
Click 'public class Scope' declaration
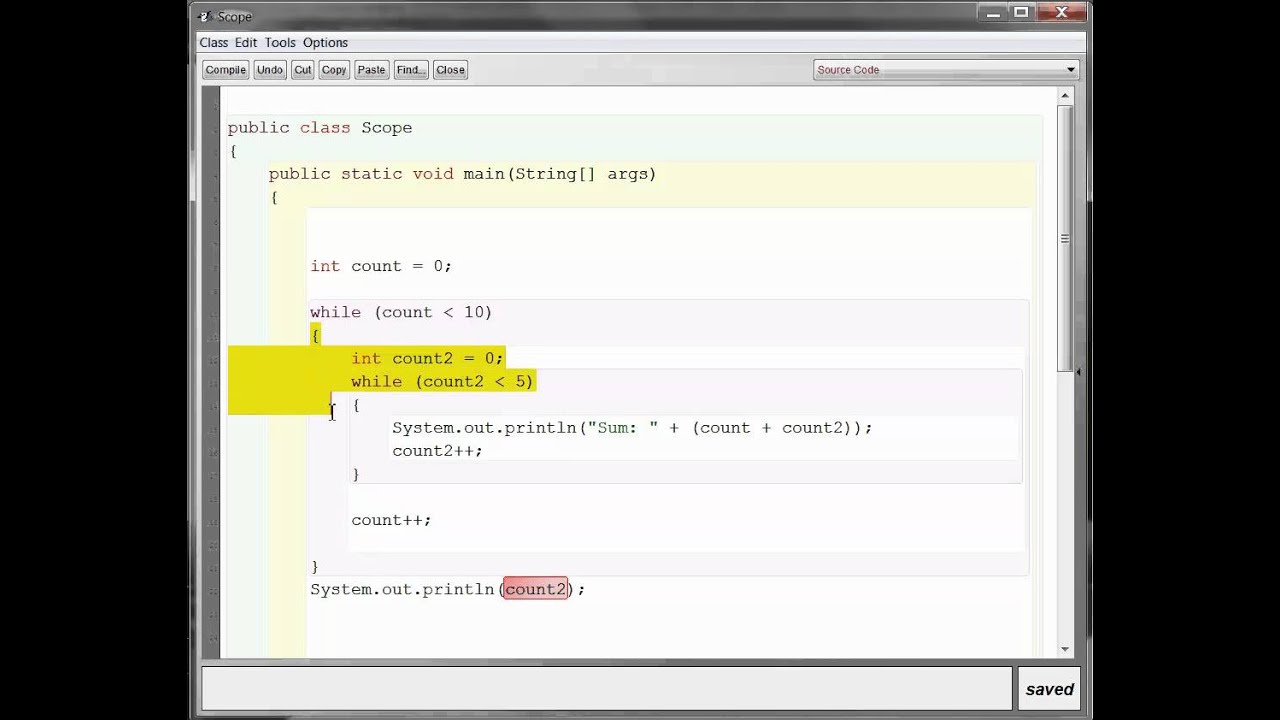[320, 128]
